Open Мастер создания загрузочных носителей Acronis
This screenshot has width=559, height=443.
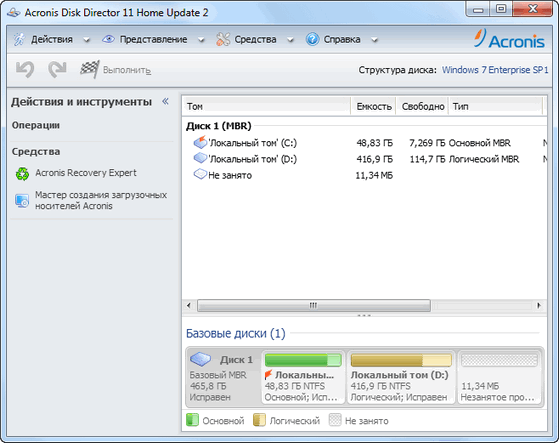pos(101,200)
